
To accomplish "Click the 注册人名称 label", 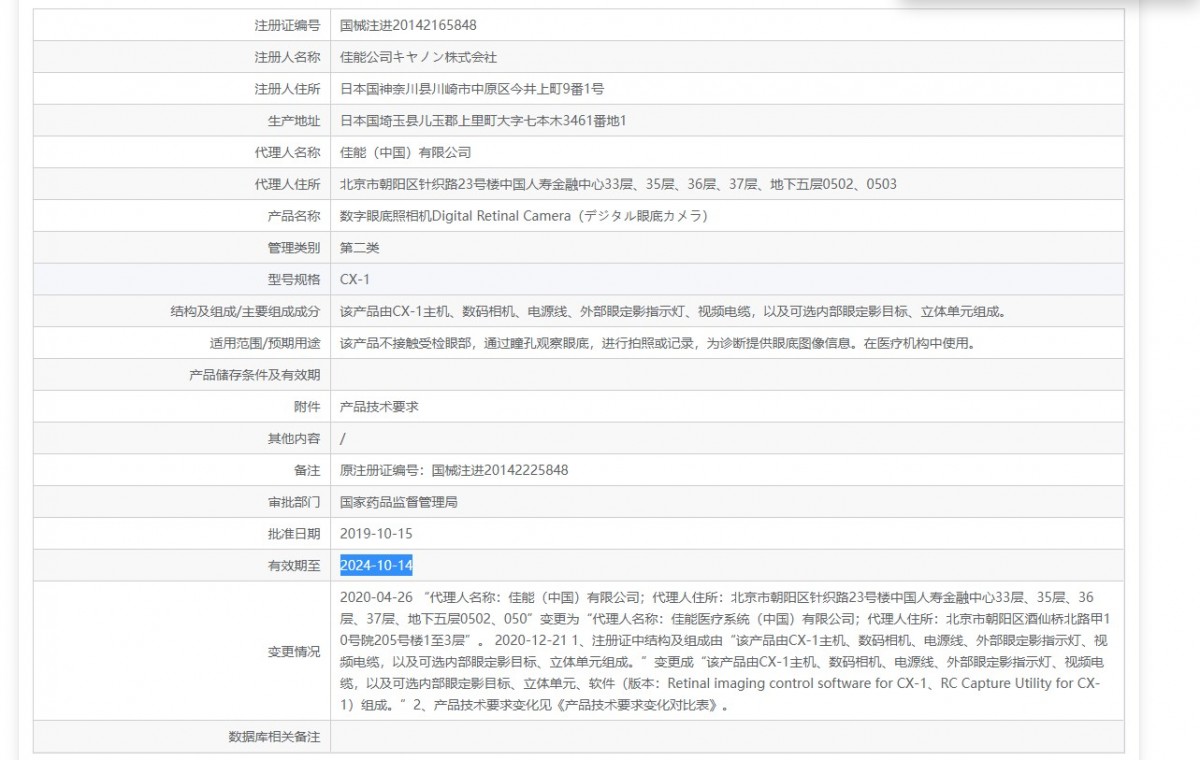I will pyautogui.click(x=288, y=57).
